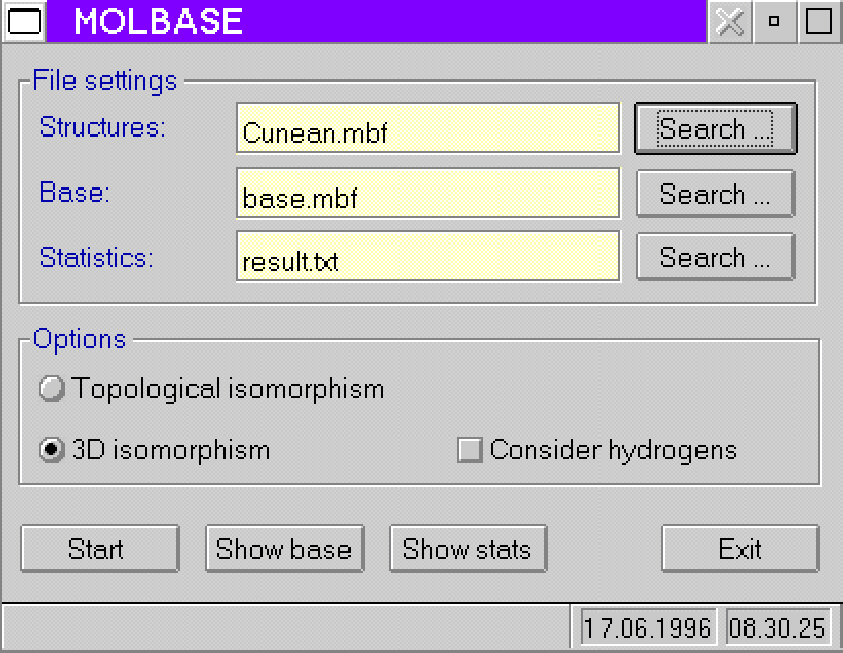Image resolution: width=843 pixels, height=653 pixels.
Task: Focus the Structures field containing Cunean.mbf
Action: point(428,129)
